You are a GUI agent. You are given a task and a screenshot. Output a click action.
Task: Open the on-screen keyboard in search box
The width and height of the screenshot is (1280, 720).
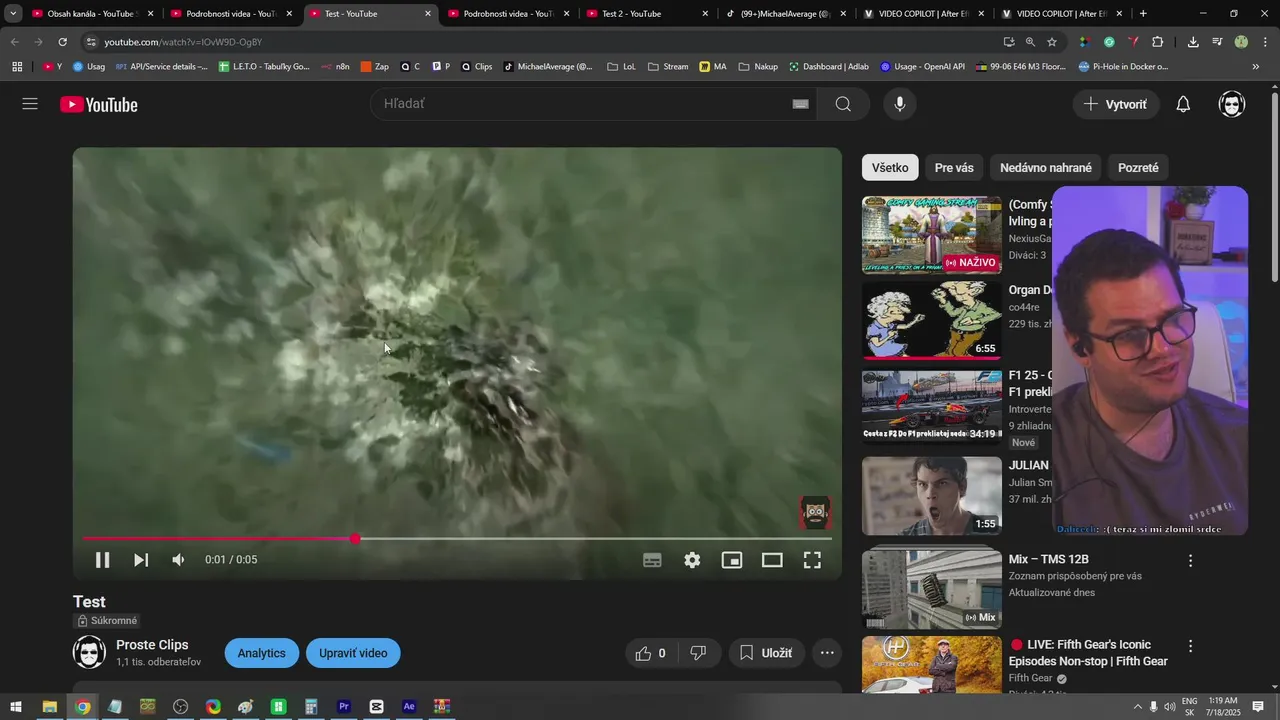click(x=800, y=104)
